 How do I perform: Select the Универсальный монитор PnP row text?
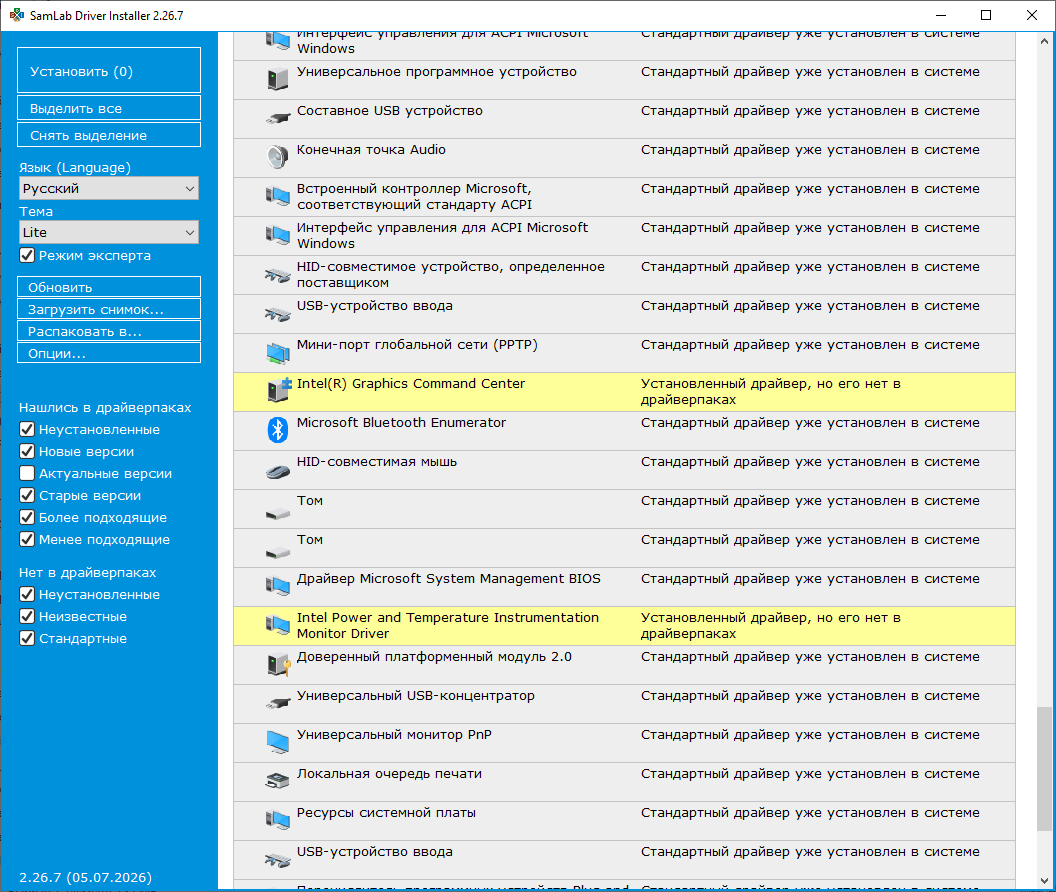click(x=395, y=734)
